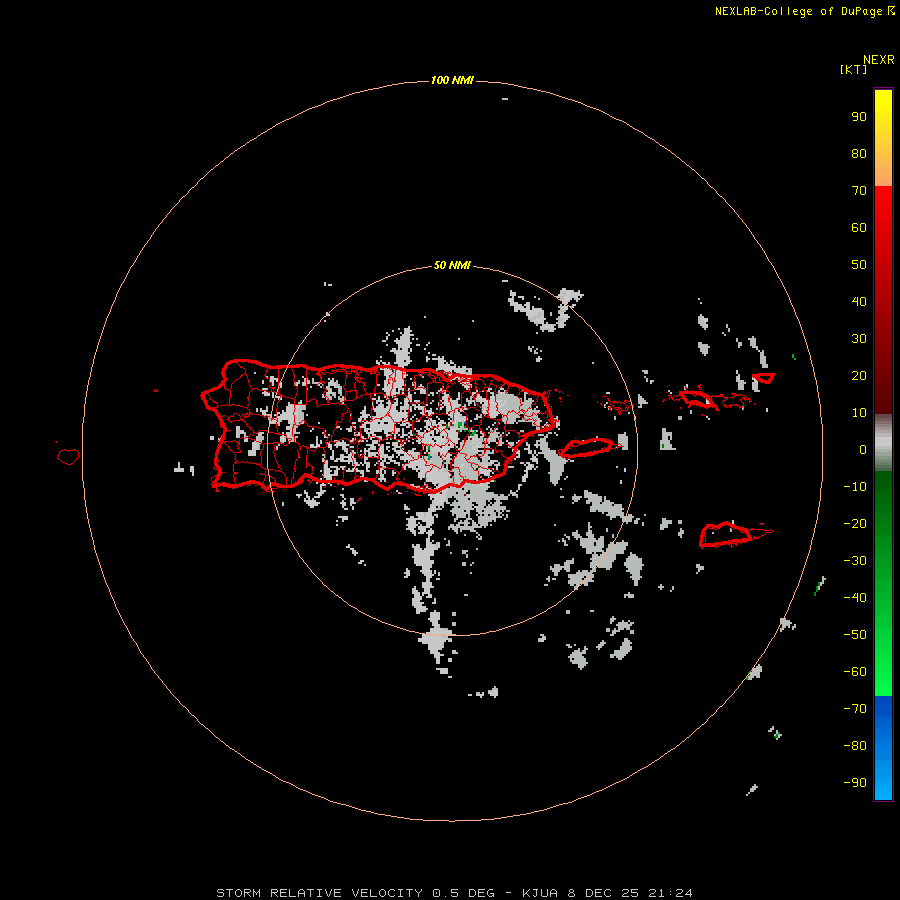The height and width of the screenshot is (900, 900).
Task: Click the Mona Island outline west of Puerto Rico
Action: point(68,456)
